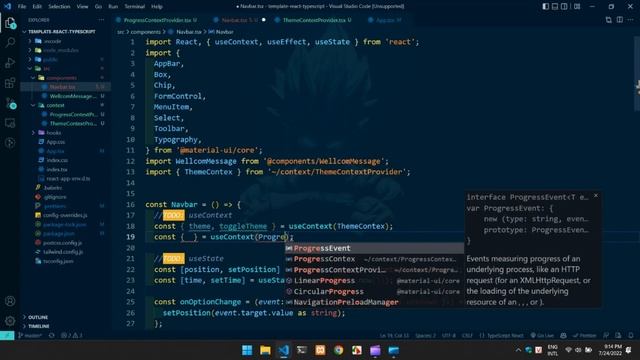
Task: Open the Run menu
Action: (113, 7)
